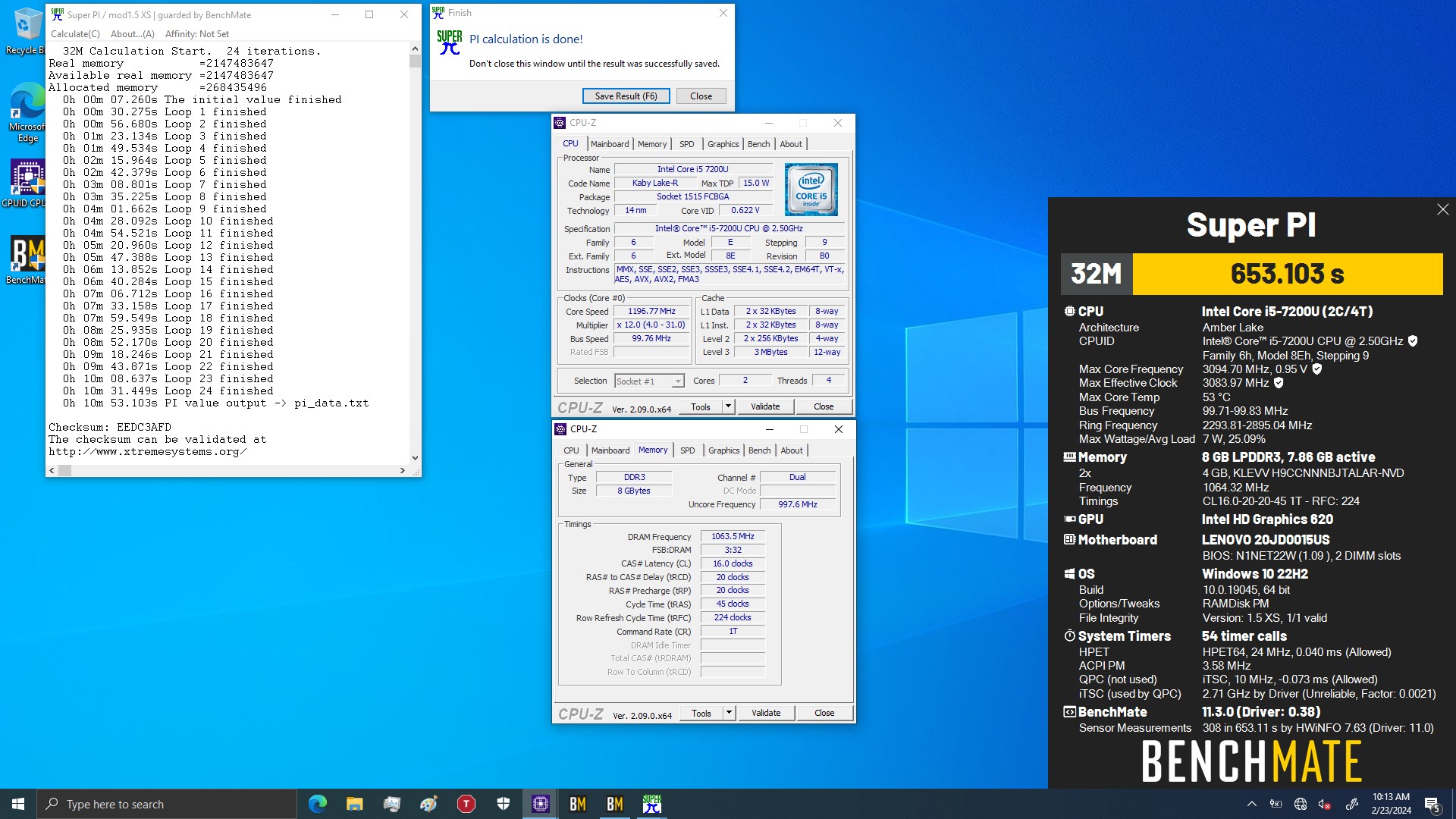Click Close in the Finish dialog
This screenshot has width=1456, height=819.
[701, 96]
